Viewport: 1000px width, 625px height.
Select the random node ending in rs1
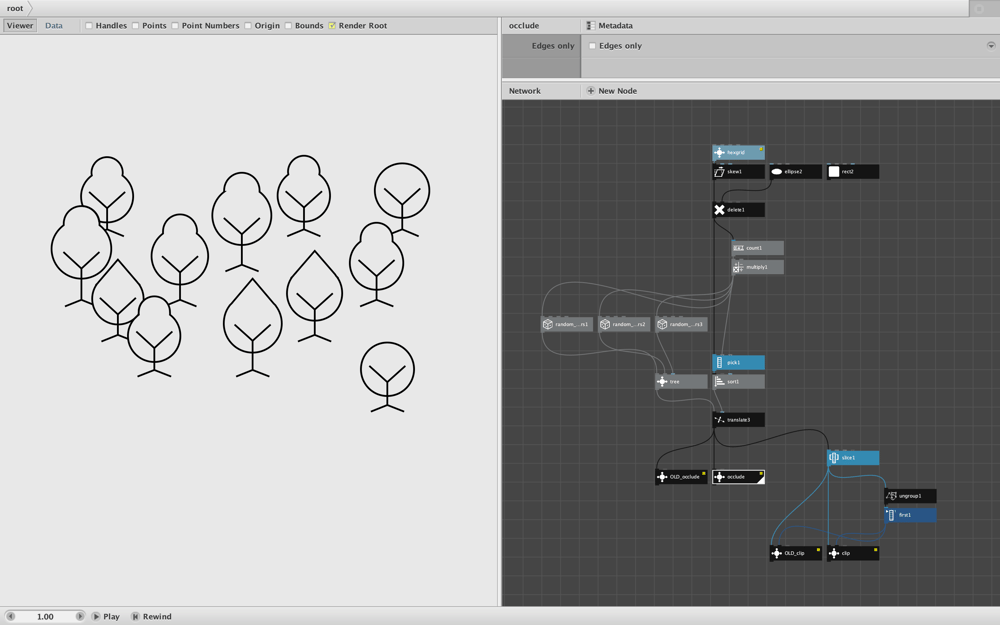(x=566, y=324)
